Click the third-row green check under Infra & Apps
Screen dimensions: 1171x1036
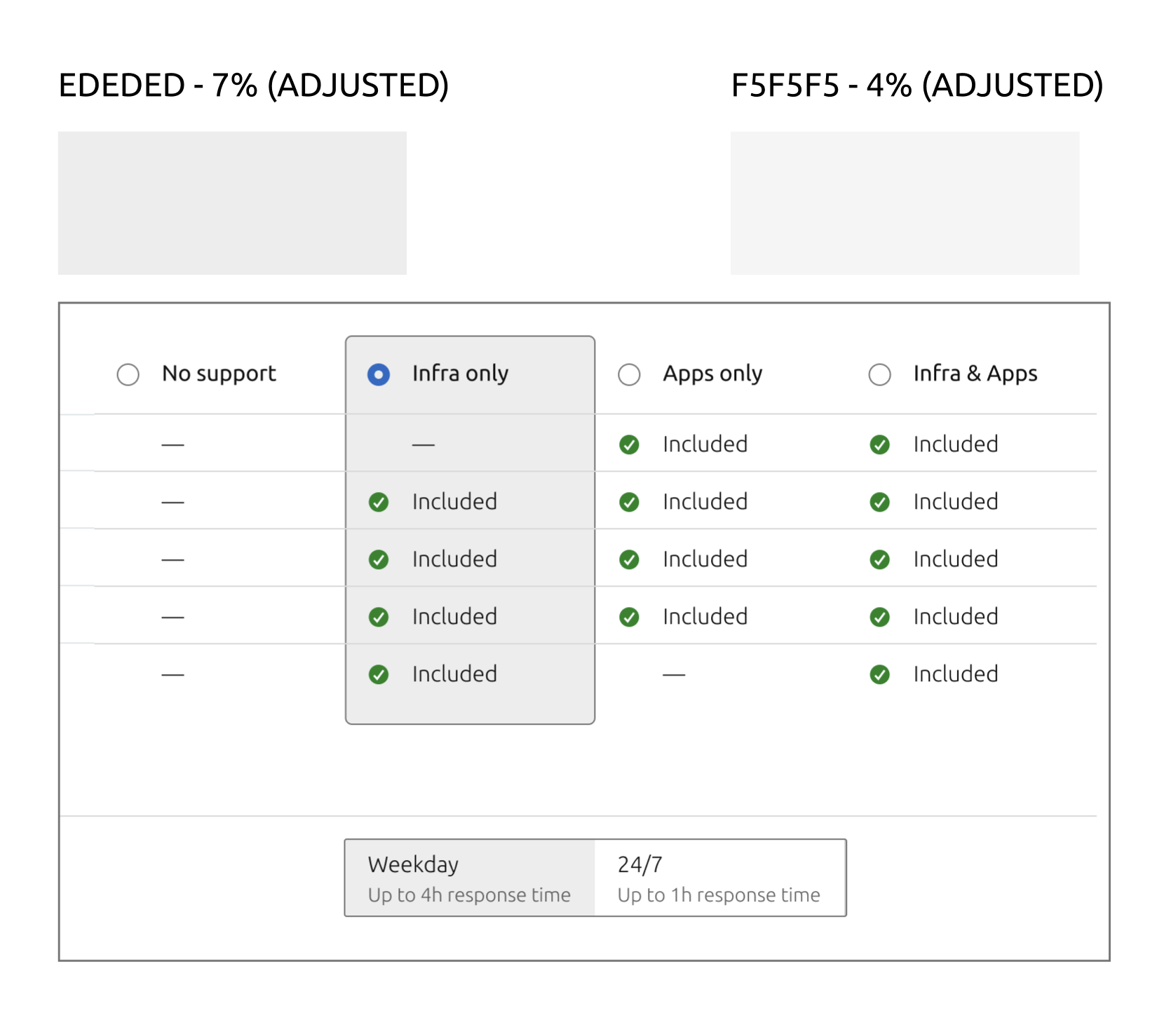[879, 559]
